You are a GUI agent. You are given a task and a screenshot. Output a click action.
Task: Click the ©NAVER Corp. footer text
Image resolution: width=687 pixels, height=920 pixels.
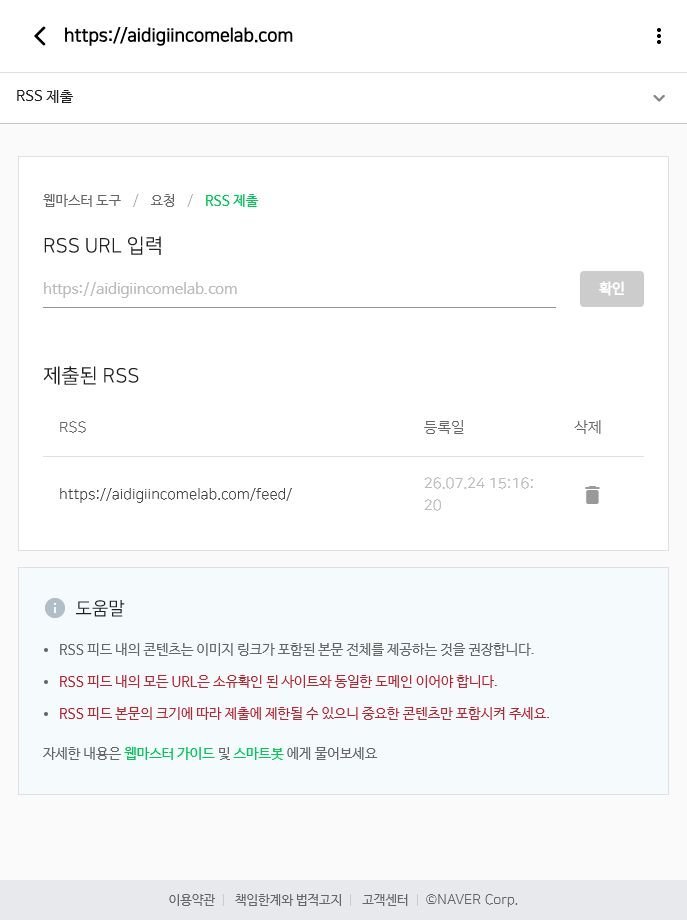[x=472, y=899]
